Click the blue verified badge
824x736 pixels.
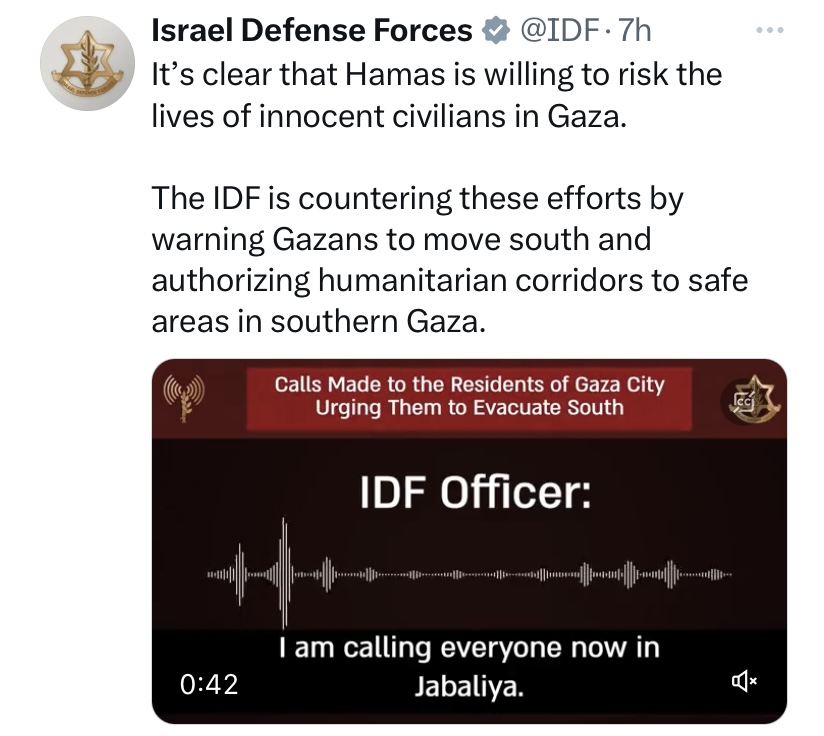pos(493,32)
